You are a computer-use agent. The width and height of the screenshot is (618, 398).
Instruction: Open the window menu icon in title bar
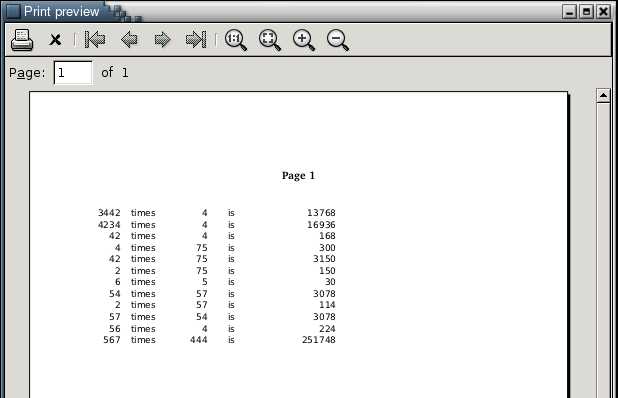point(13,11)
